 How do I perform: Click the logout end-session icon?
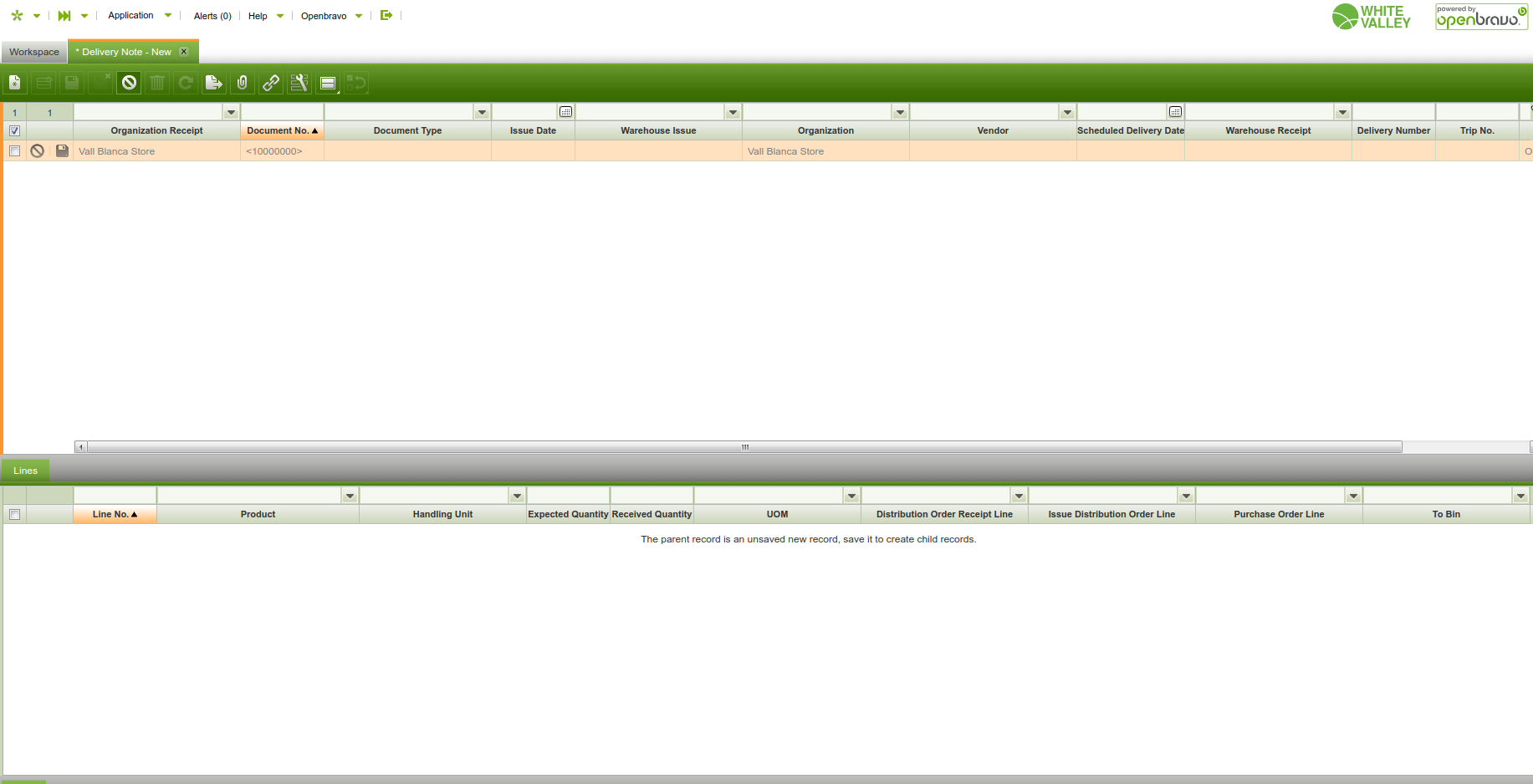click(x=386, y=15)
